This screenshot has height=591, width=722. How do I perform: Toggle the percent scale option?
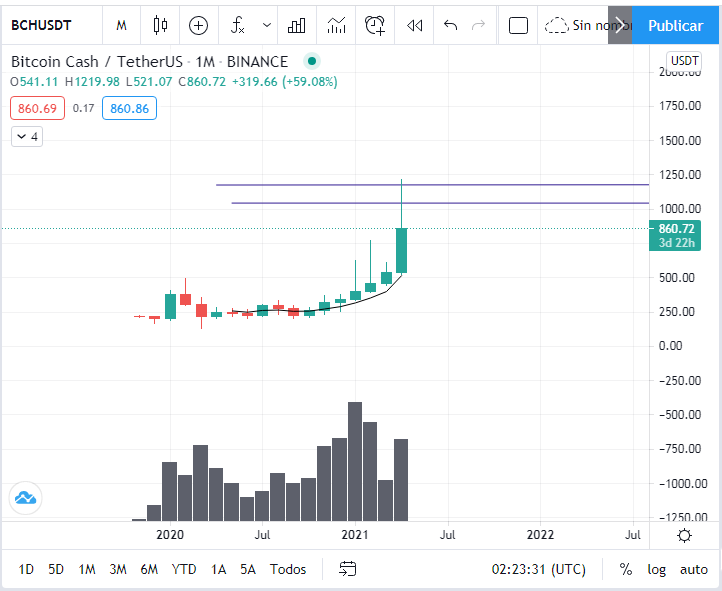[x=626, y=569]
